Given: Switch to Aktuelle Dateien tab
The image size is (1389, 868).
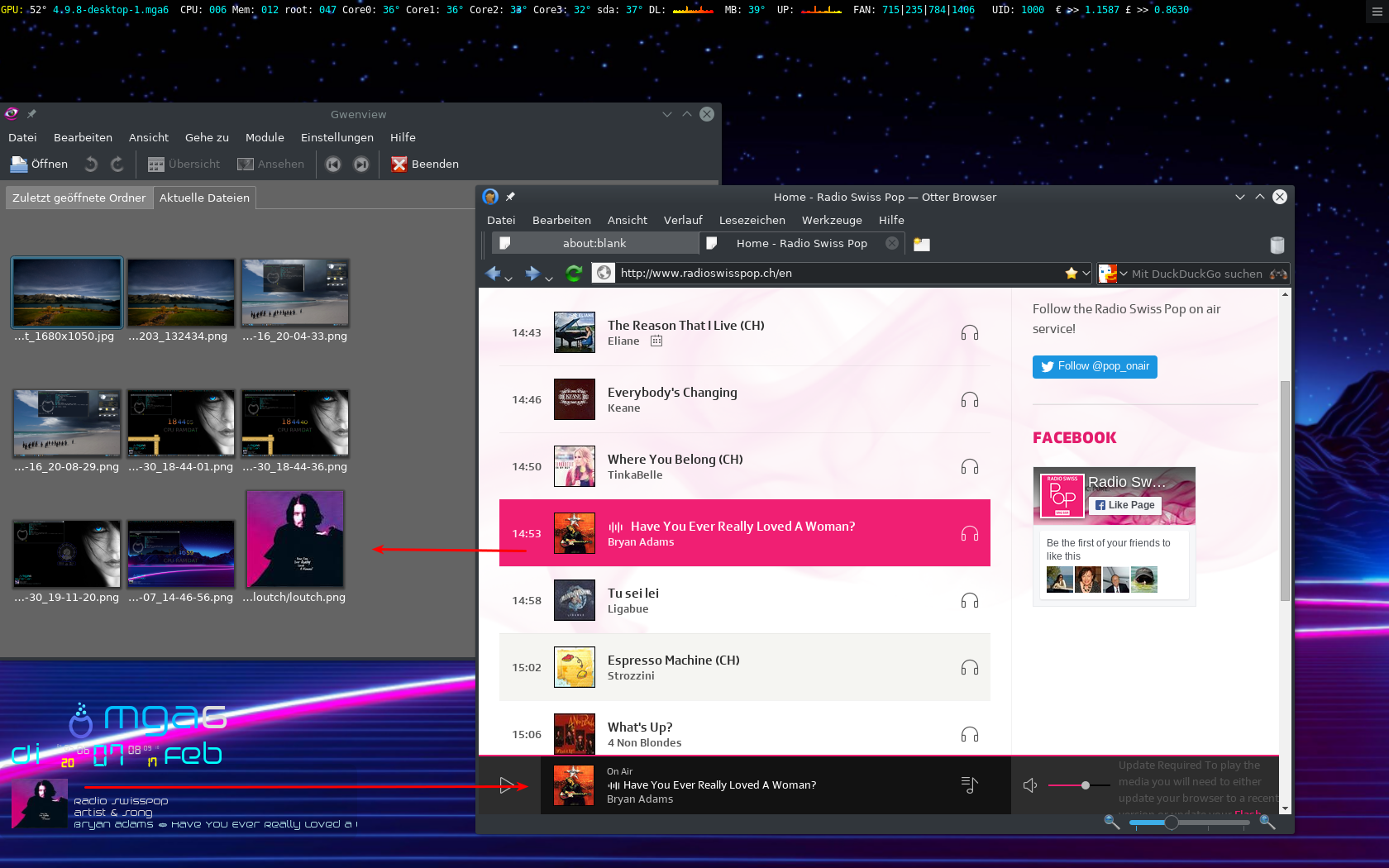Looking at the screenshot, I should 204,198.
